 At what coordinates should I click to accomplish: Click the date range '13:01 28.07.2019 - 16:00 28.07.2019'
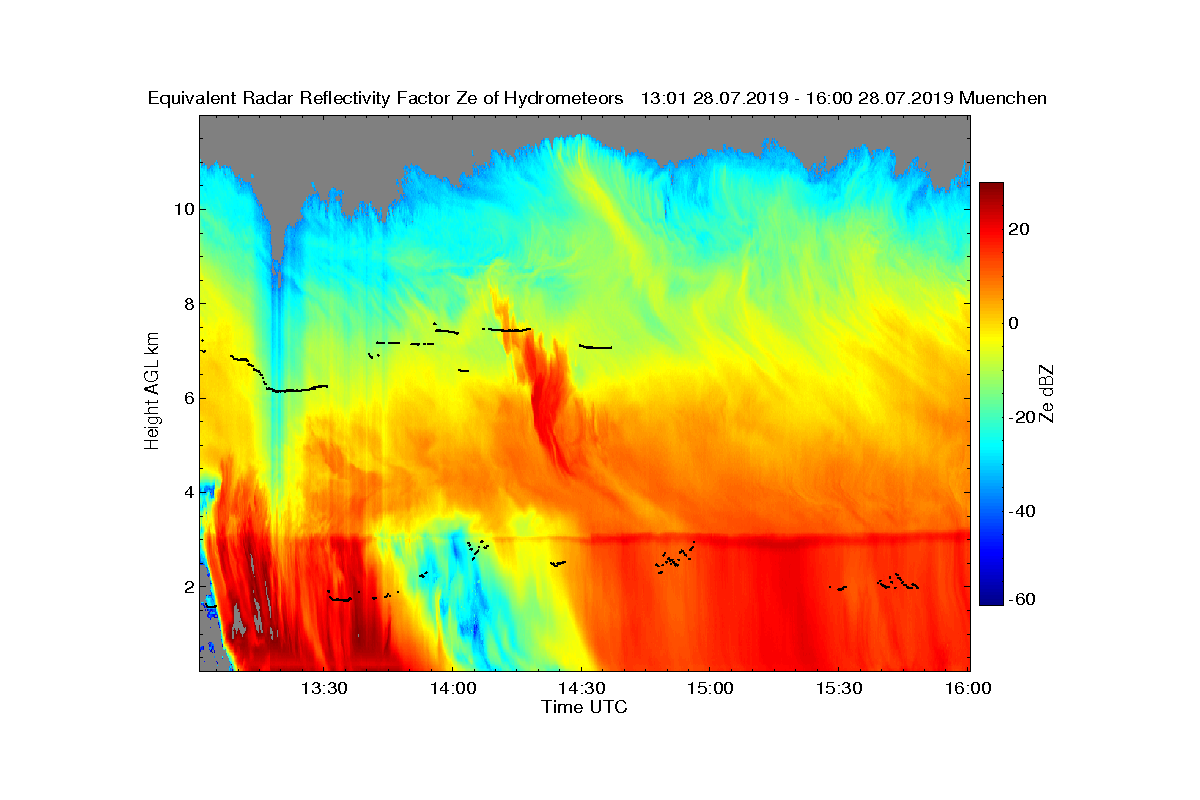796,98
